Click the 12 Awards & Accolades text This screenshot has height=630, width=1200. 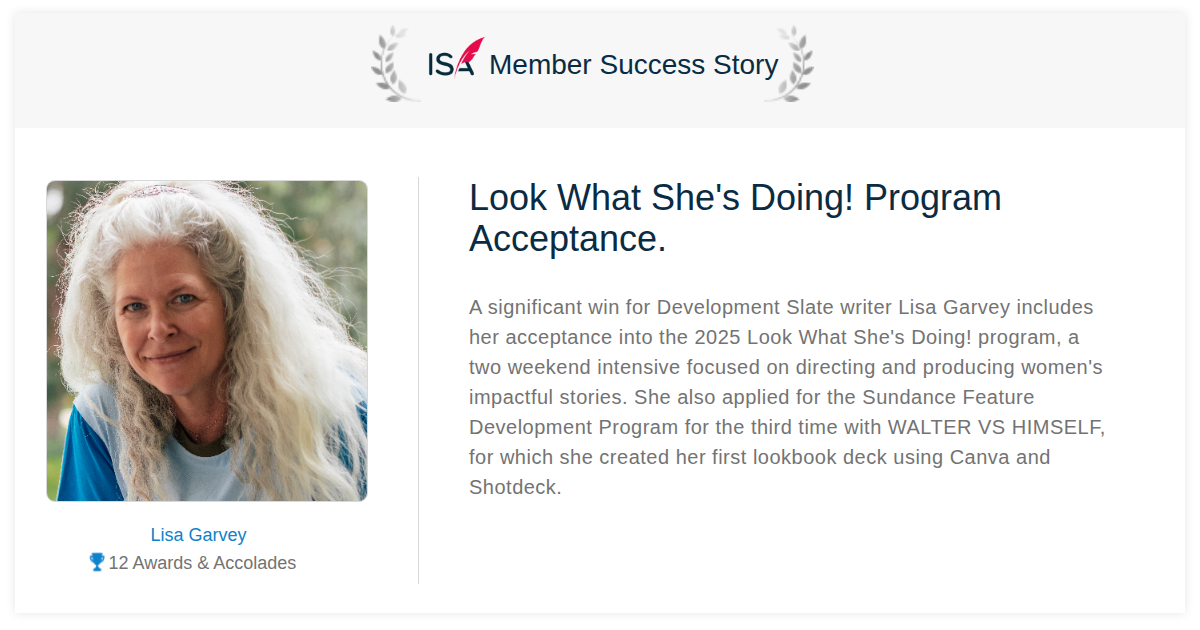pyautogui.click(x=202, y=563)
